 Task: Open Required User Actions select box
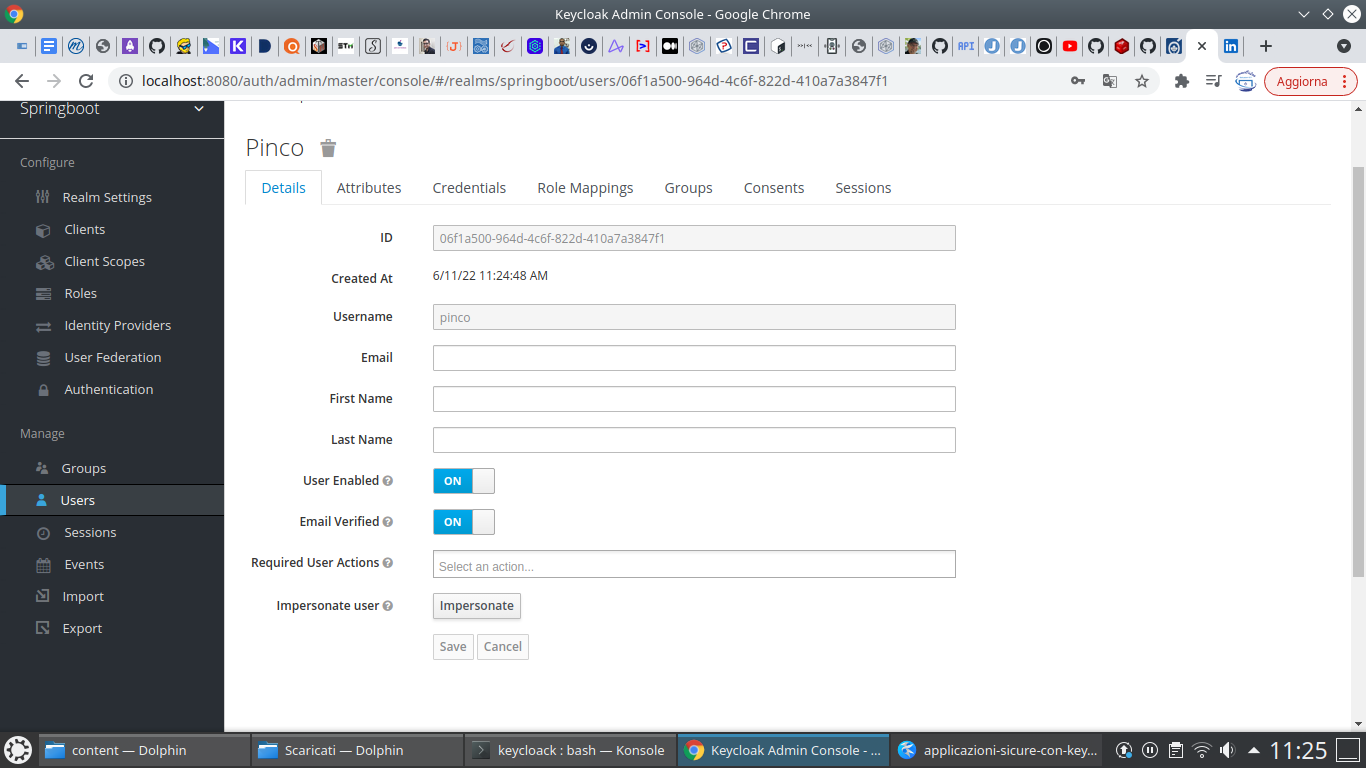[x=694, y=564]
